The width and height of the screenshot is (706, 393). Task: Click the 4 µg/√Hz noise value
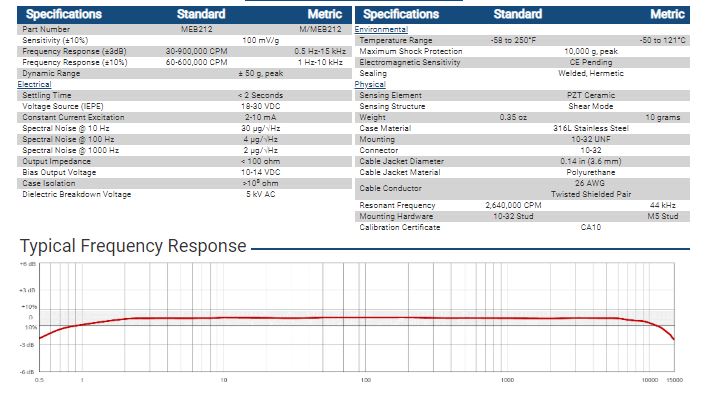260,139
